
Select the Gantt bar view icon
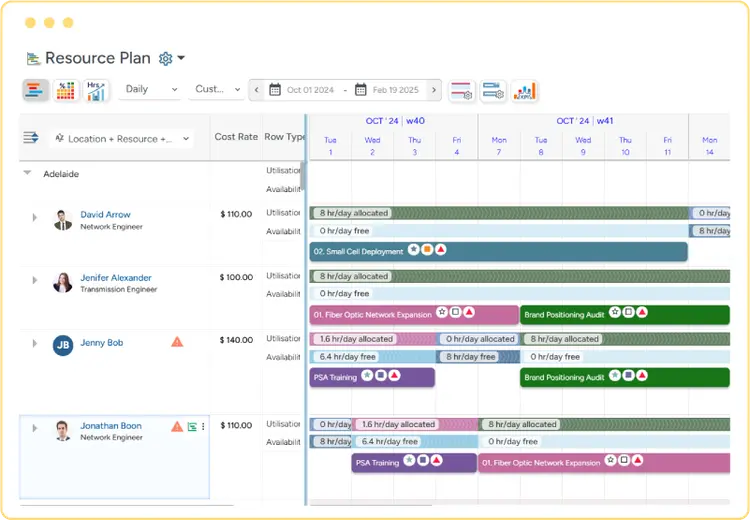(x=35, y=90)
